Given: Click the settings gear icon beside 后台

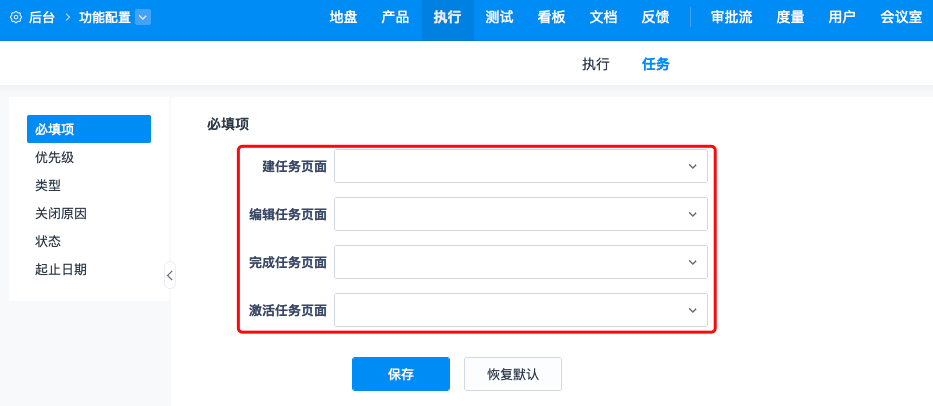Looking at the screenshot, I should click(x=16, y=17).
